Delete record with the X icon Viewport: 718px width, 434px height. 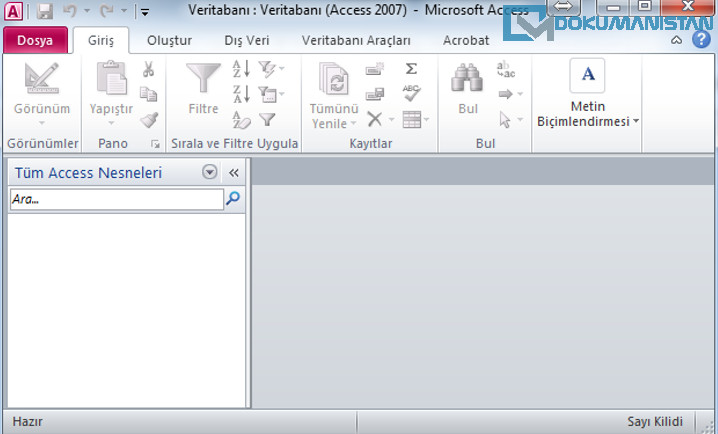(x=375, y=120)
